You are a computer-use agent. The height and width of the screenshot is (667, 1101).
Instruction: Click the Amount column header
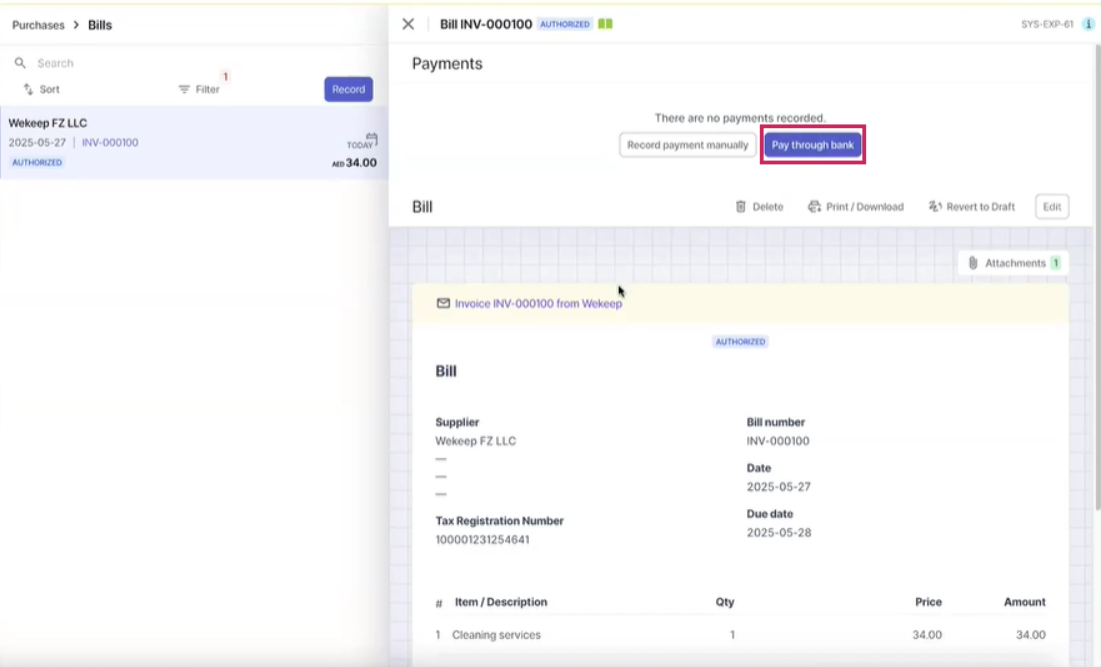click(1024, 602)
